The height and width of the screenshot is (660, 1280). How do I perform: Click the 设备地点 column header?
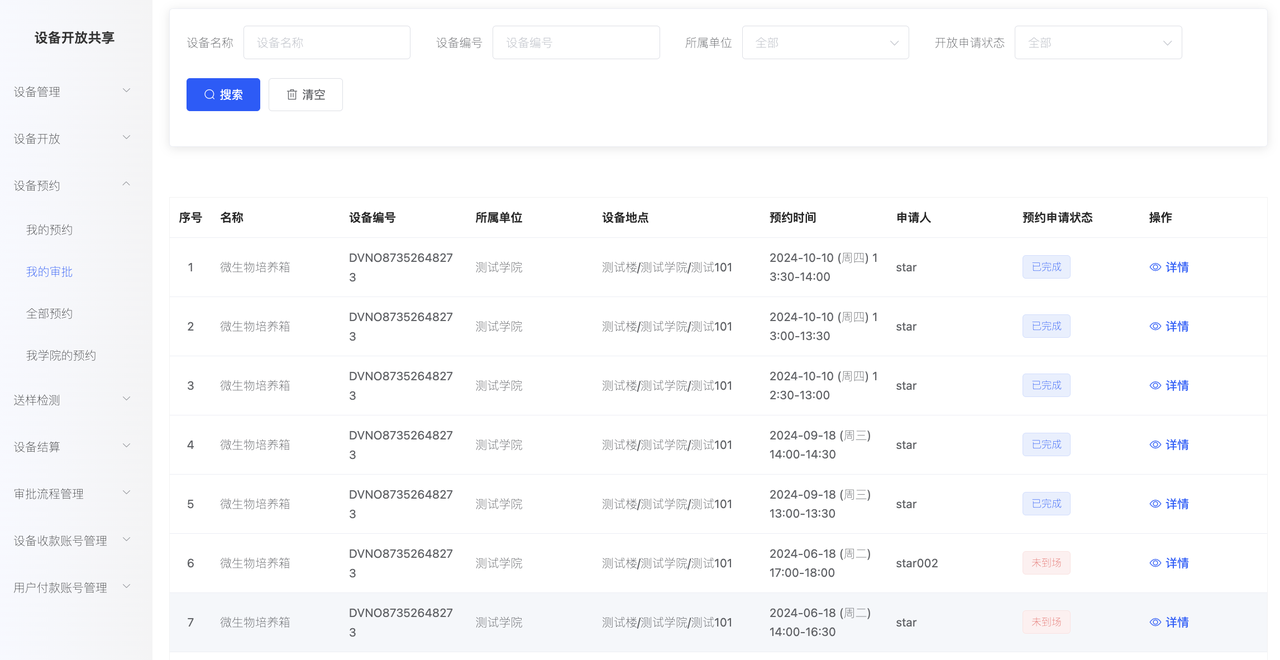click(x=625, y=217)
